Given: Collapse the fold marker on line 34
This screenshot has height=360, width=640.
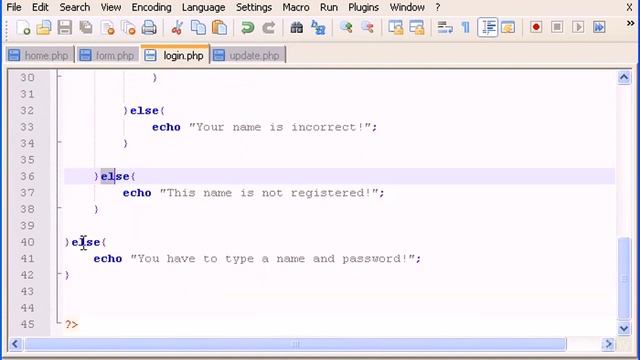Looking at the screenshot, I should [x=59, y=142].
